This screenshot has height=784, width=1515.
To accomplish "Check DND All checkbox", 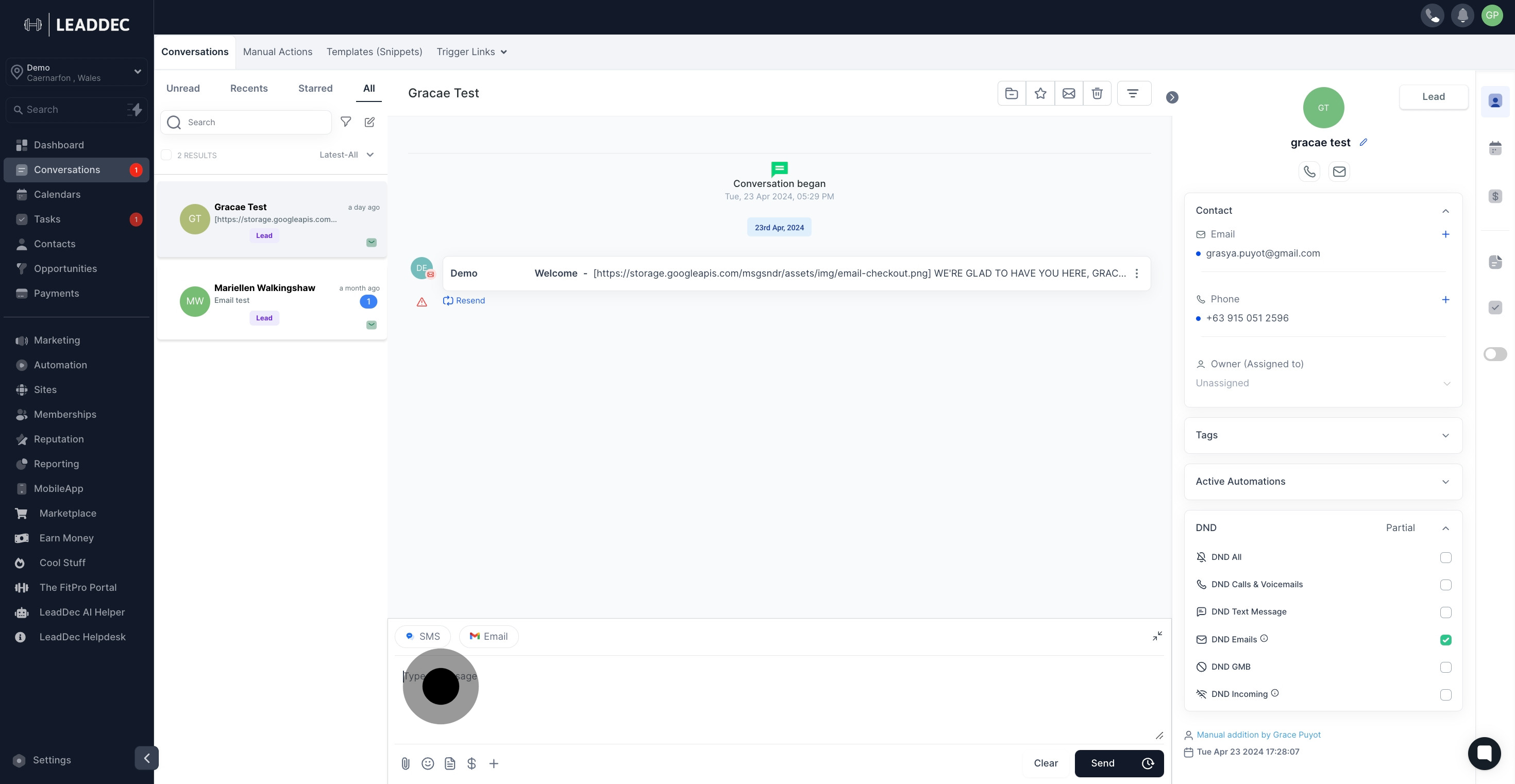I will coord(1445,557).
